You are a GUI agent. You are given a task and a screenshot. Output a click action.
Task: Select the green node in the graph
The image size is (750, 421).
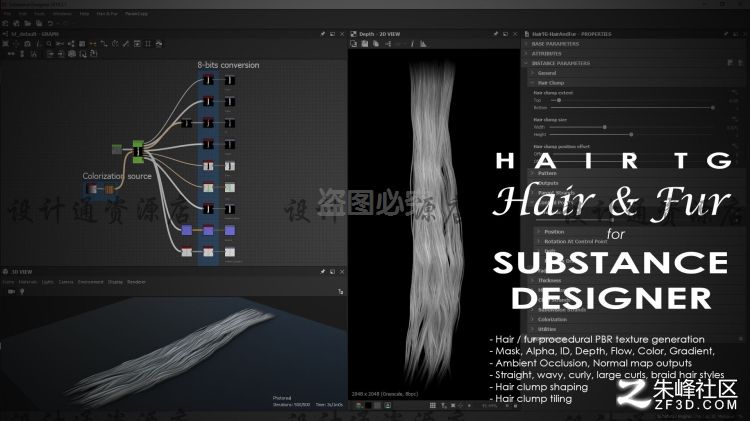point(138,151)
